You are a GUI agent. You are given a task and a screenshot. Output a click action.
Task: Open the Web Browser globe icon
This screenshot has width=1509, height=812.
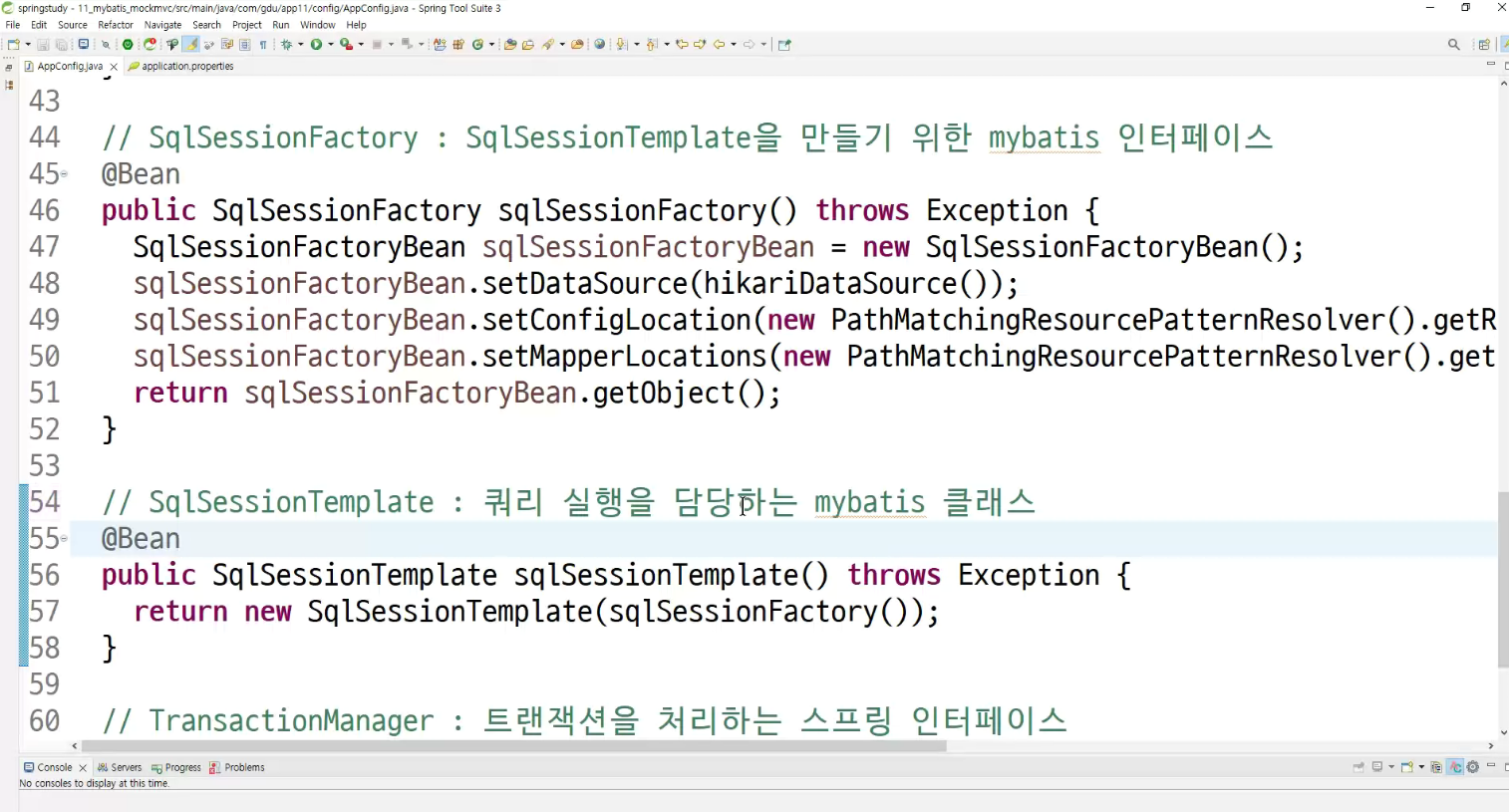[599, 44]
